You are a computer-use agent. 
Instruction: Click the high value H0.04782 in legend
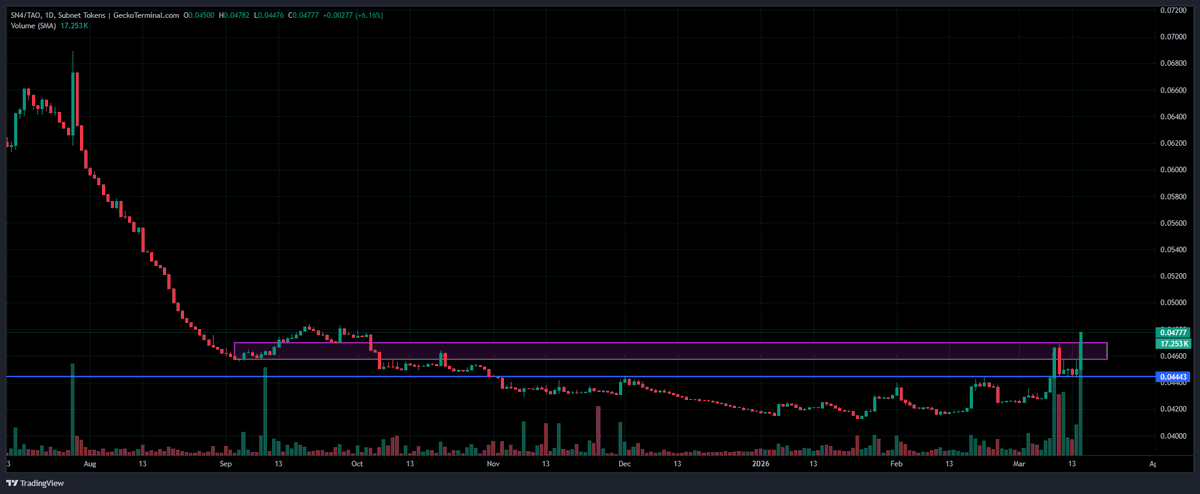pos(235,15)
